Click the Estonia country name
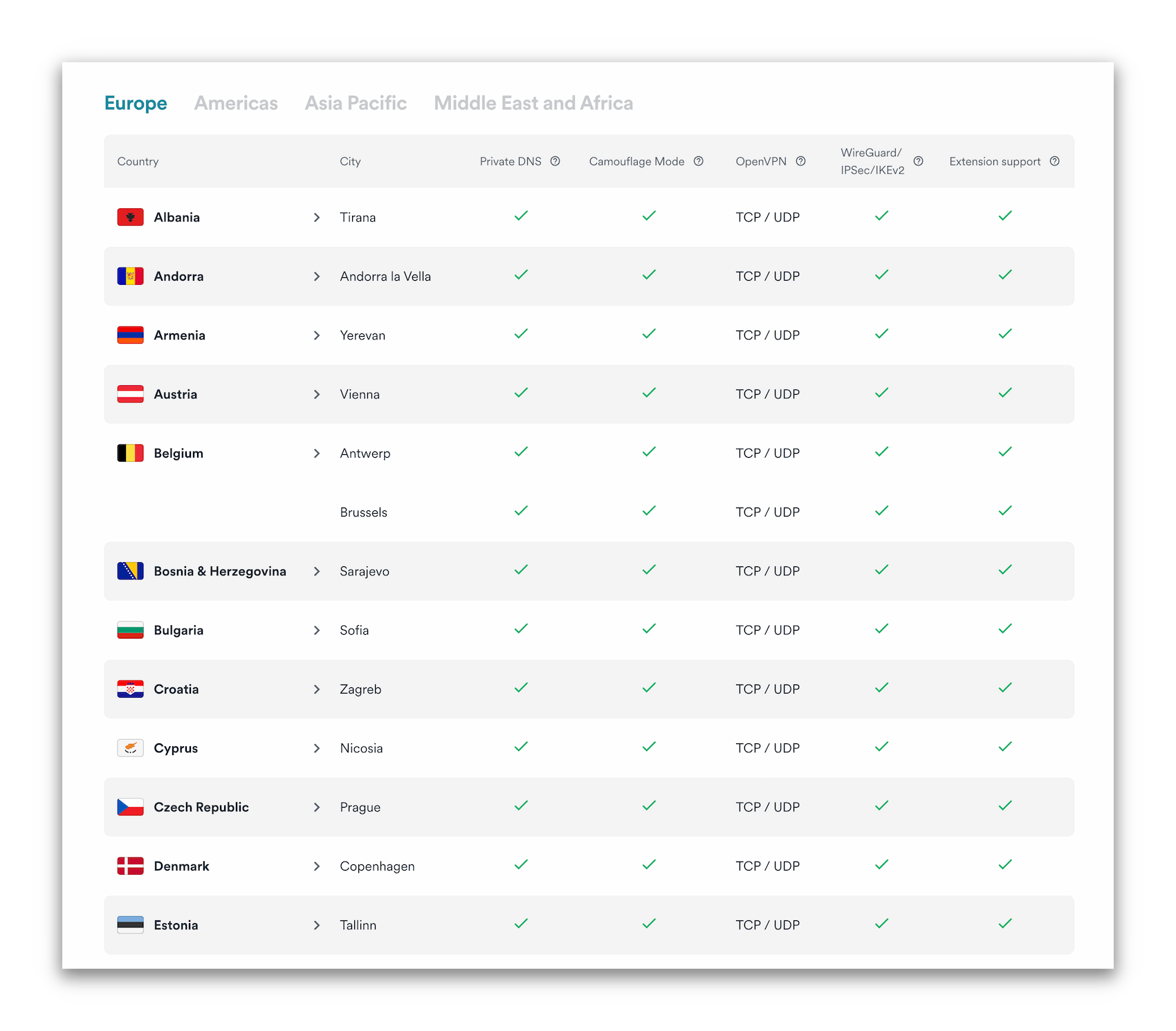 (x=176, y=925)
